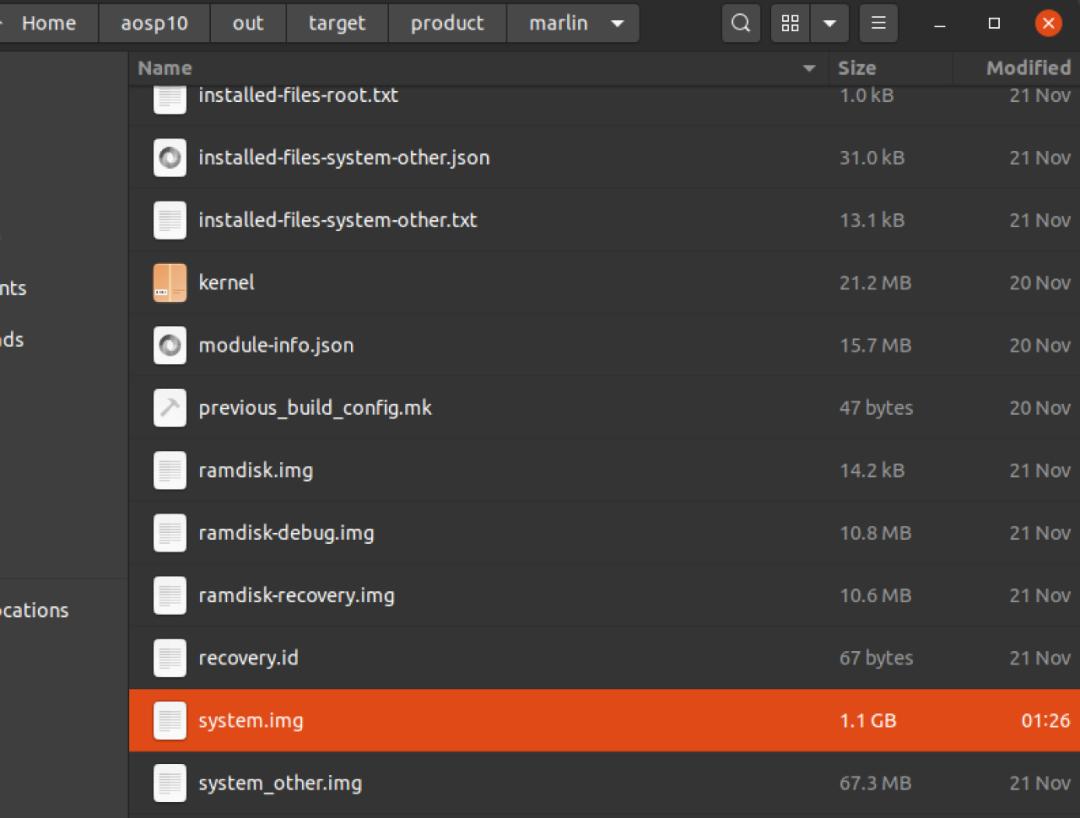Screen dimensions: 1080x818
Task: Click the previous_build_config.mk hammer icon
Action: 170,408
